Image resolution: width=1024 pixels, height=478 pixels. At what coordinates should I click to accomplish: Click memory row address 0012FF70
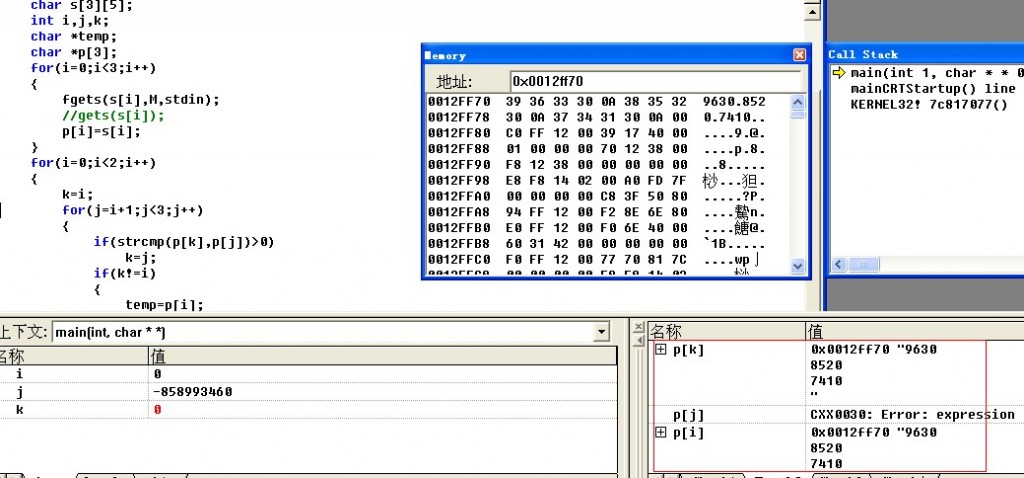459,102
